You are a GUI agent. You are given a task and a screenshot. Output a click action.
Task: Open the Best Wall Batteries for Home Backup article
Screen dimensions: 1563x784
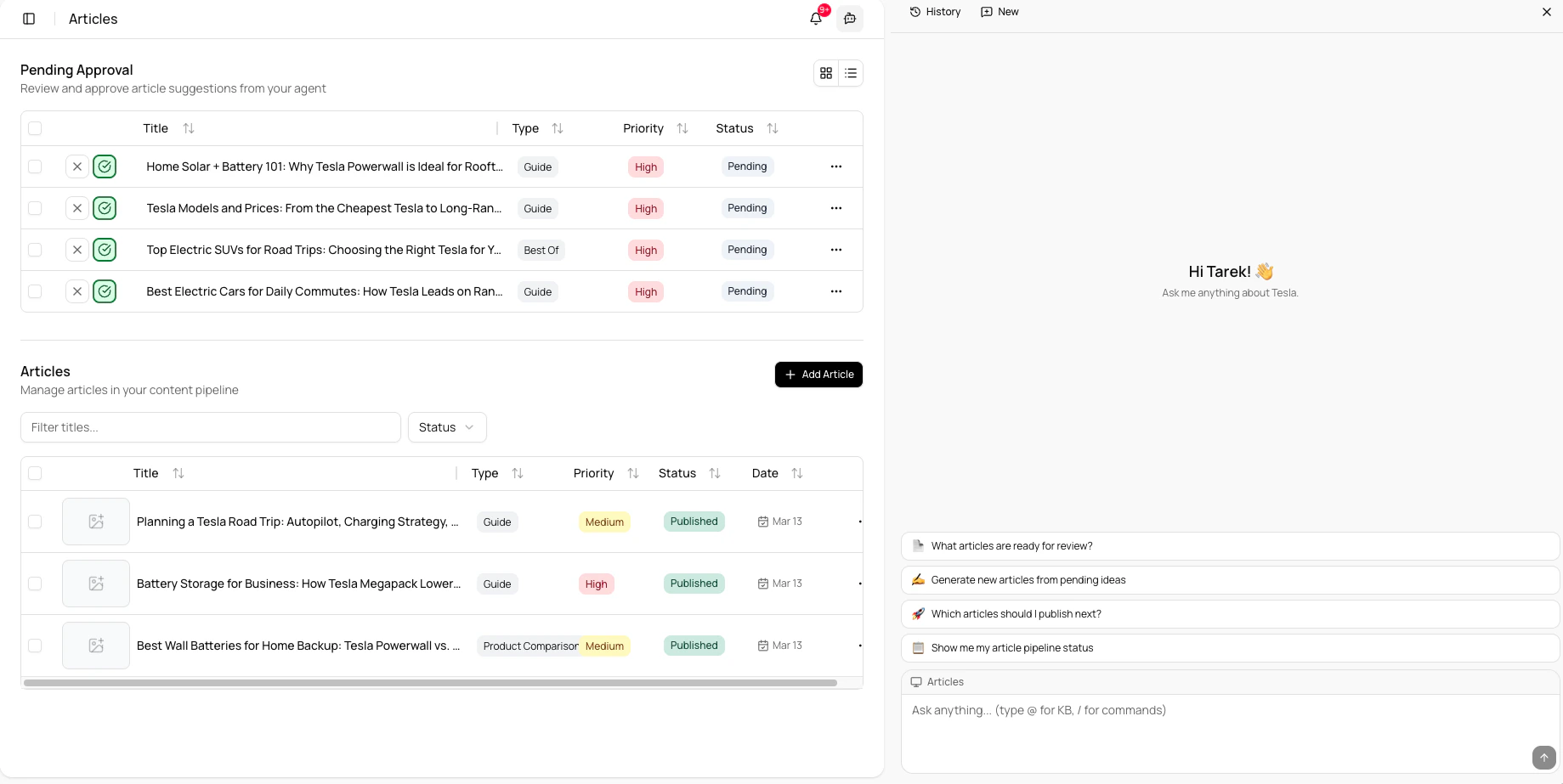point(298,646)
